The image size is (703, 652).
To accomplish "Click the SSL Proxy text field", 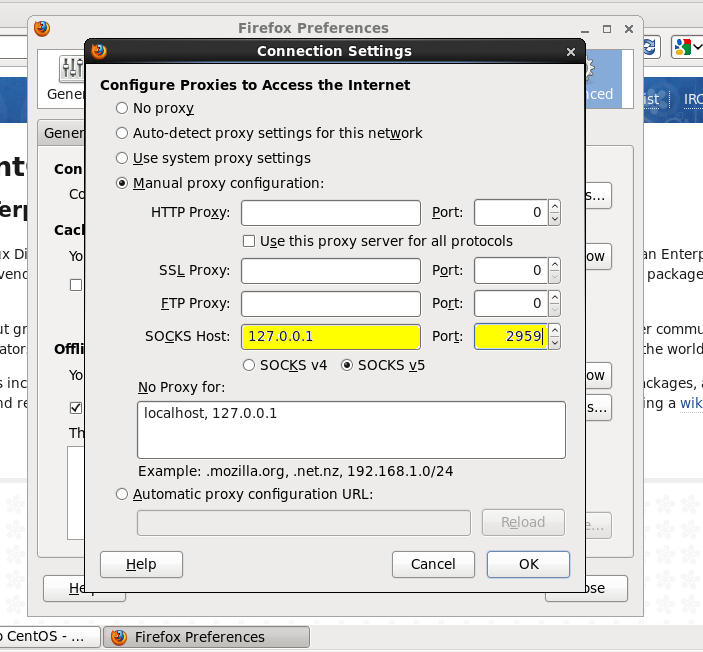I will 331,270.
